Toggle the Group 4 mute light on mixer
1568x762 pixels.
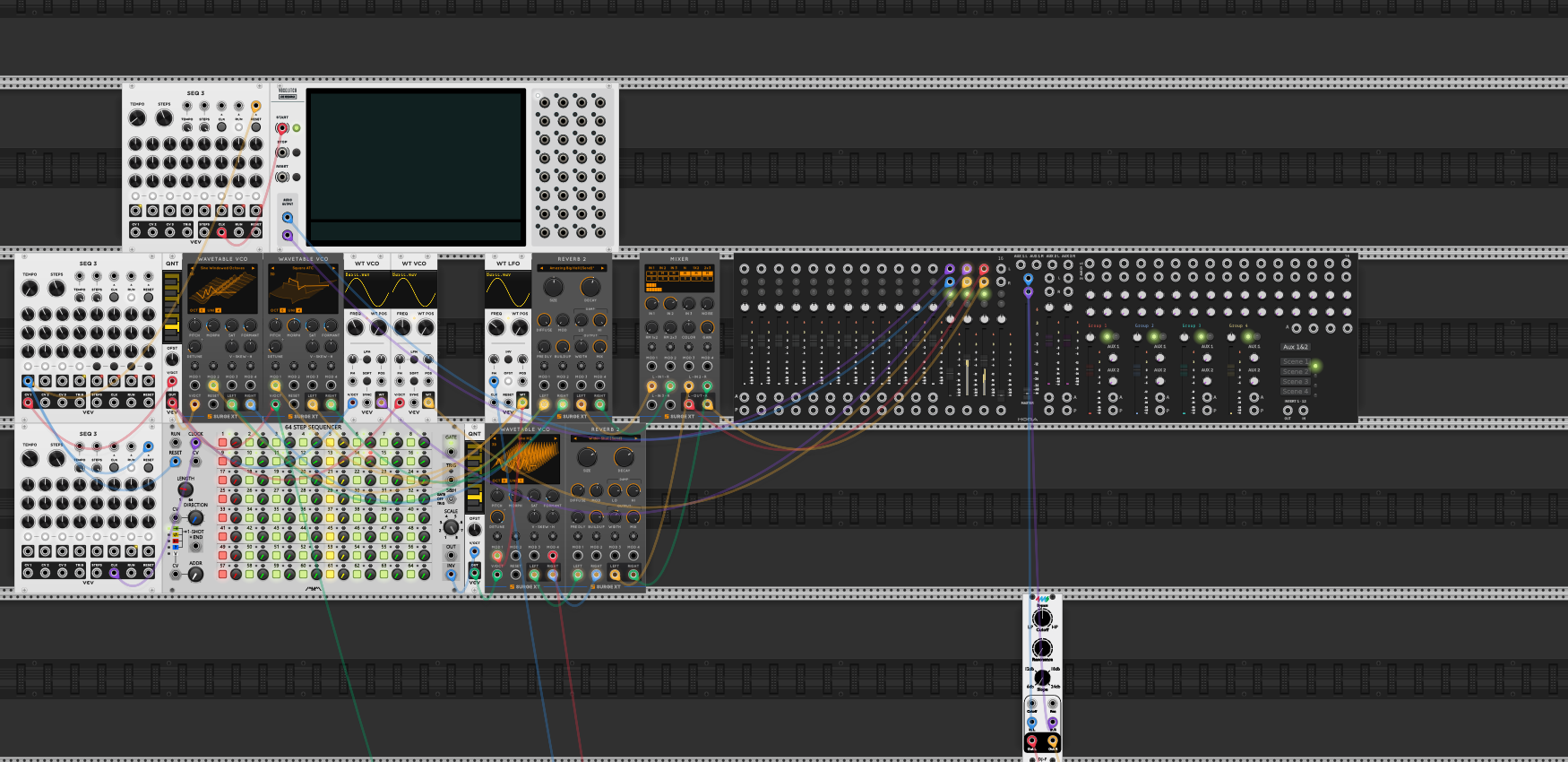1248,337
